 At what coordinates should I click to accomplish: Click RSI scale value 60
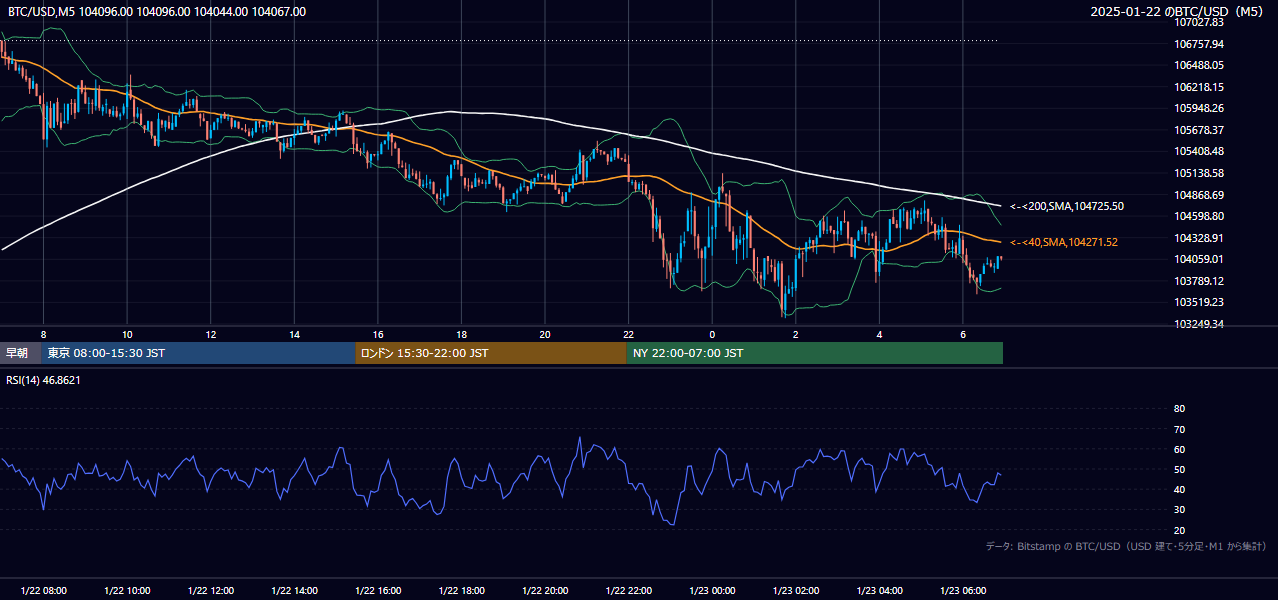coord(1180,449)
